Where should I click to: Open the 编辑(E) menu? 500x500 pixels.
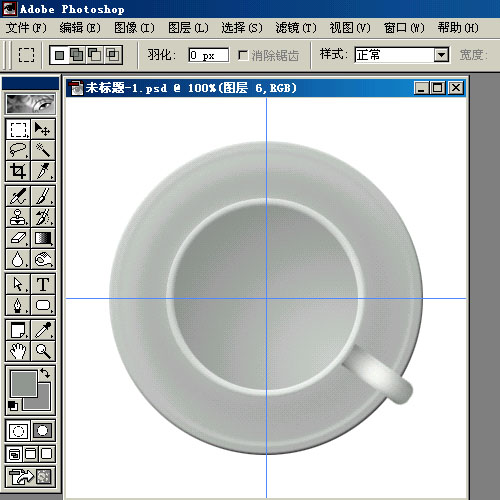click(80, 28)
